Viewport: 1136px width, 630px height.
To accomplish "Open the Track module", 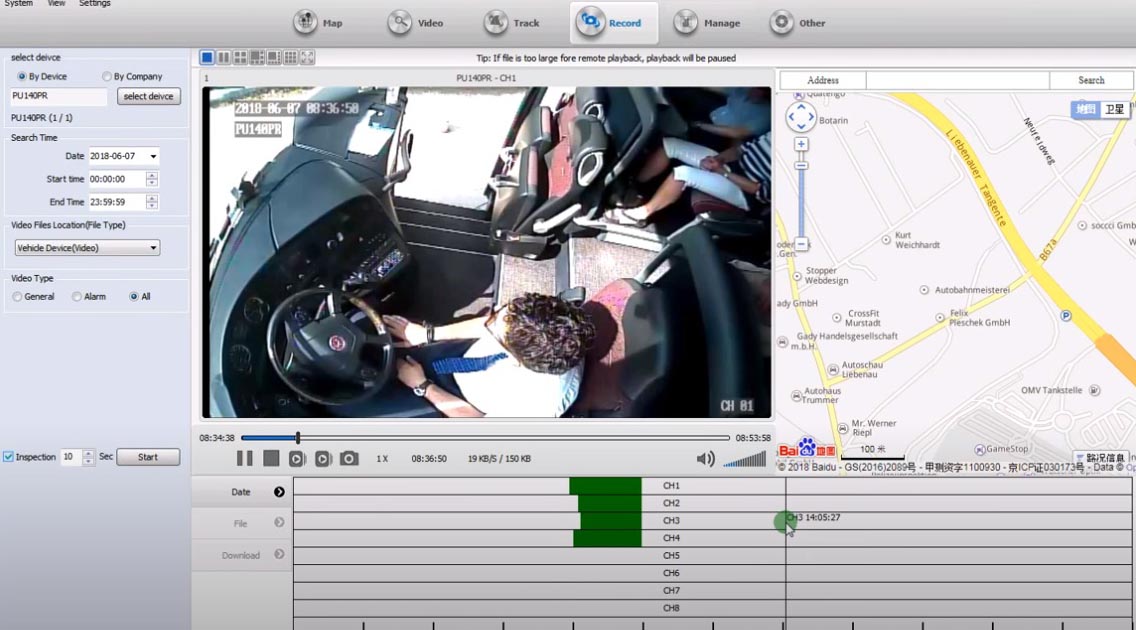I will [511, 22].
